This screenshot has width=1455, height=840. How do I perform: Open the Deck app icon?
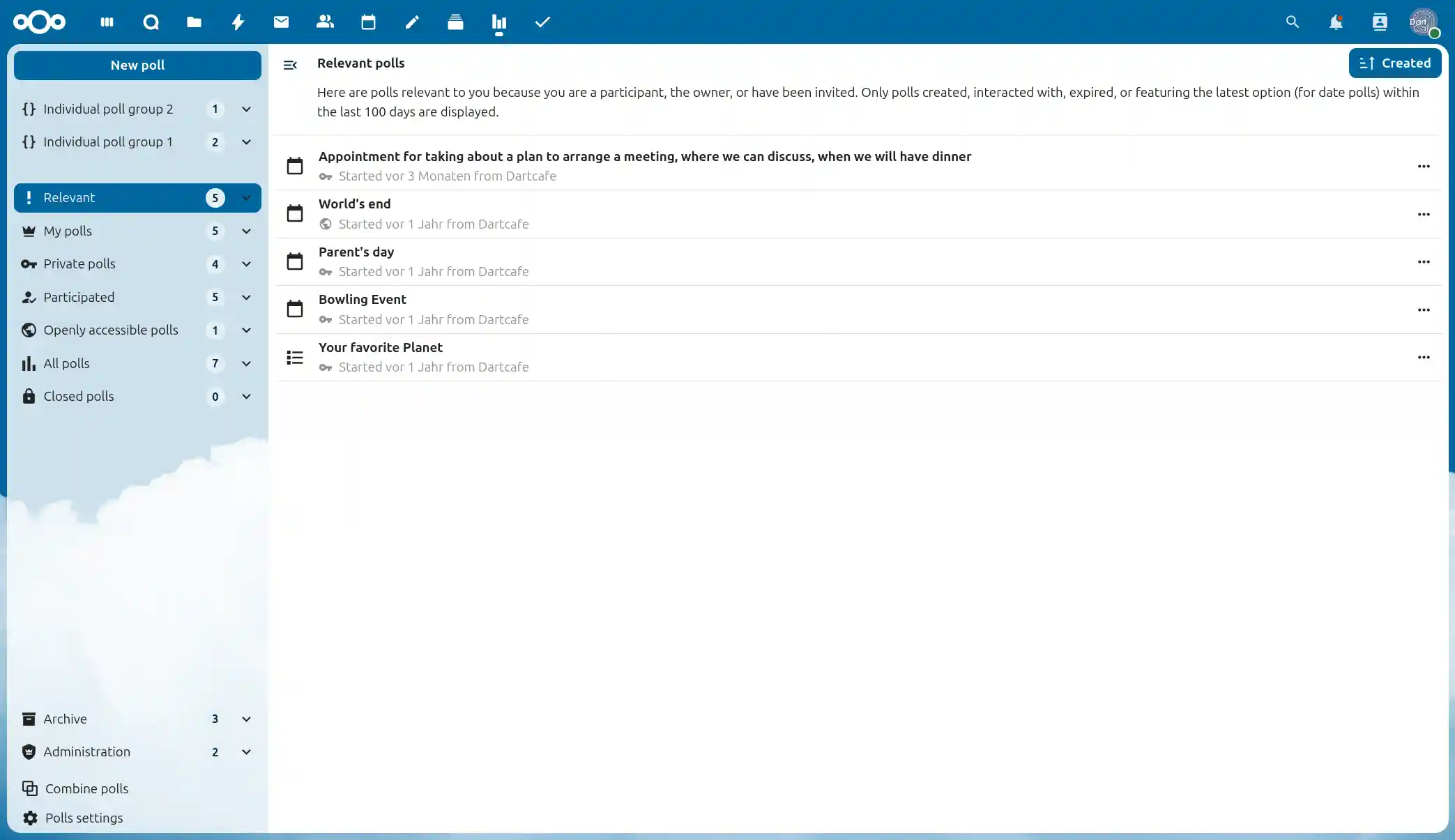(455, 22)
